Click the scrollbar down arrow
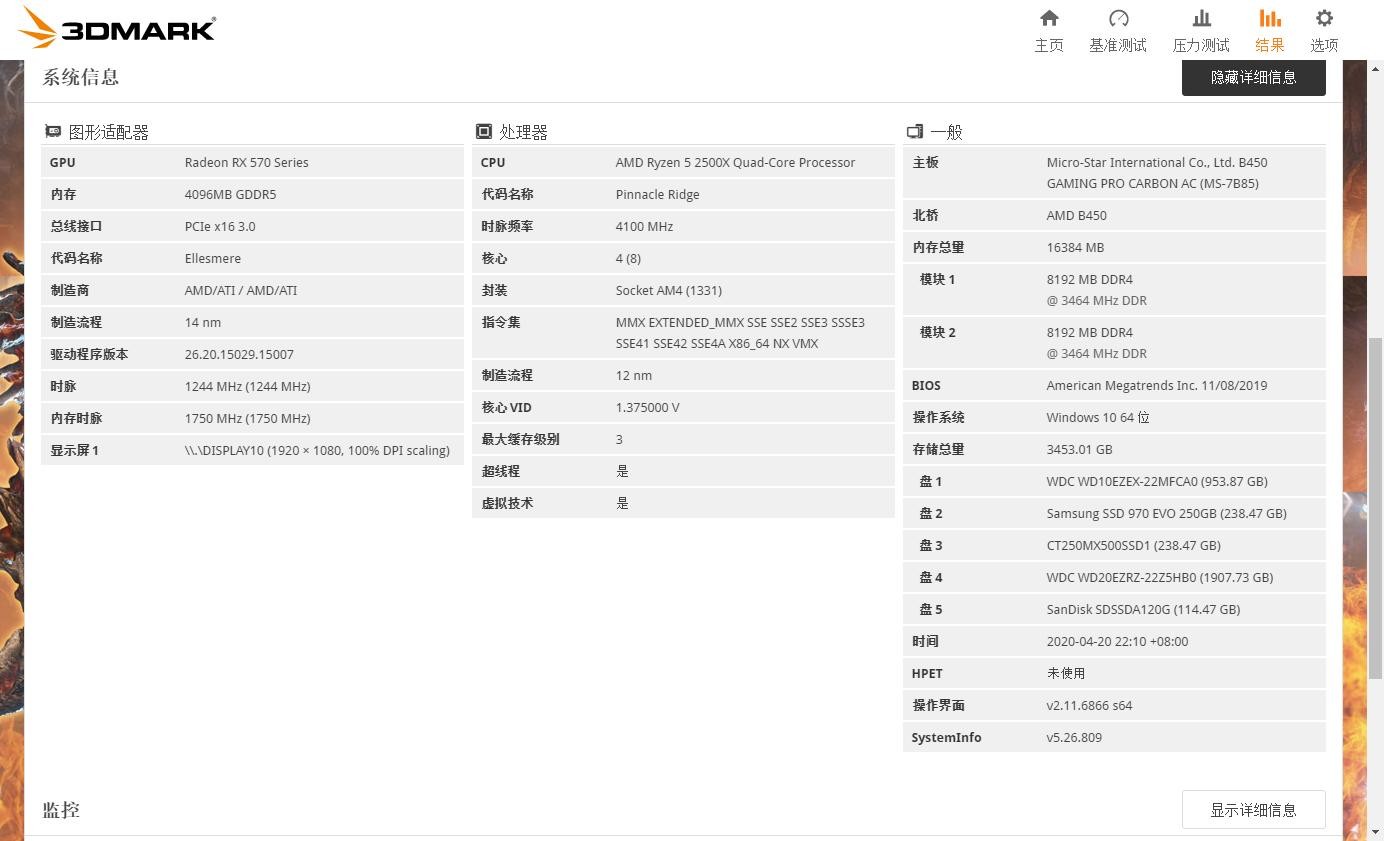 tap(1376, 832)
